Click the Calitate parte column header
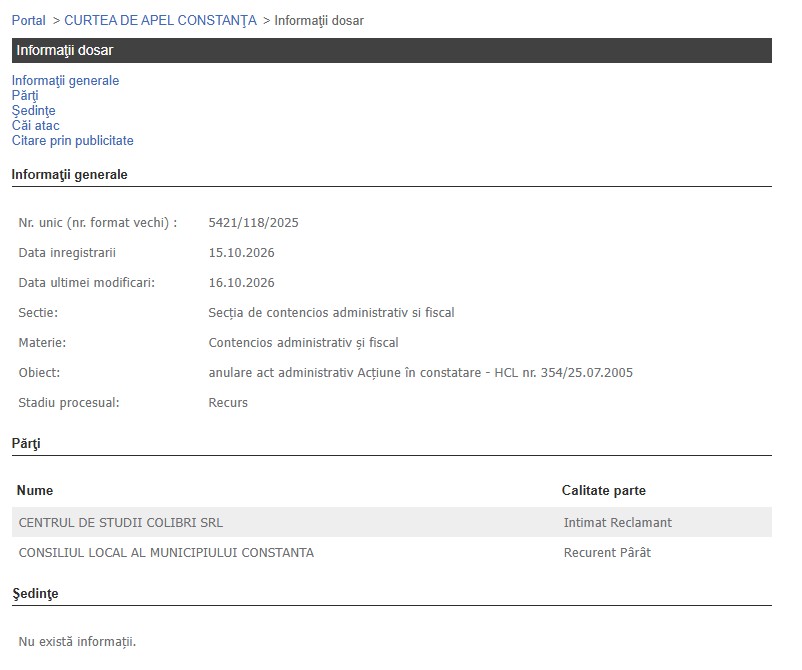 (x=604, y=490)
